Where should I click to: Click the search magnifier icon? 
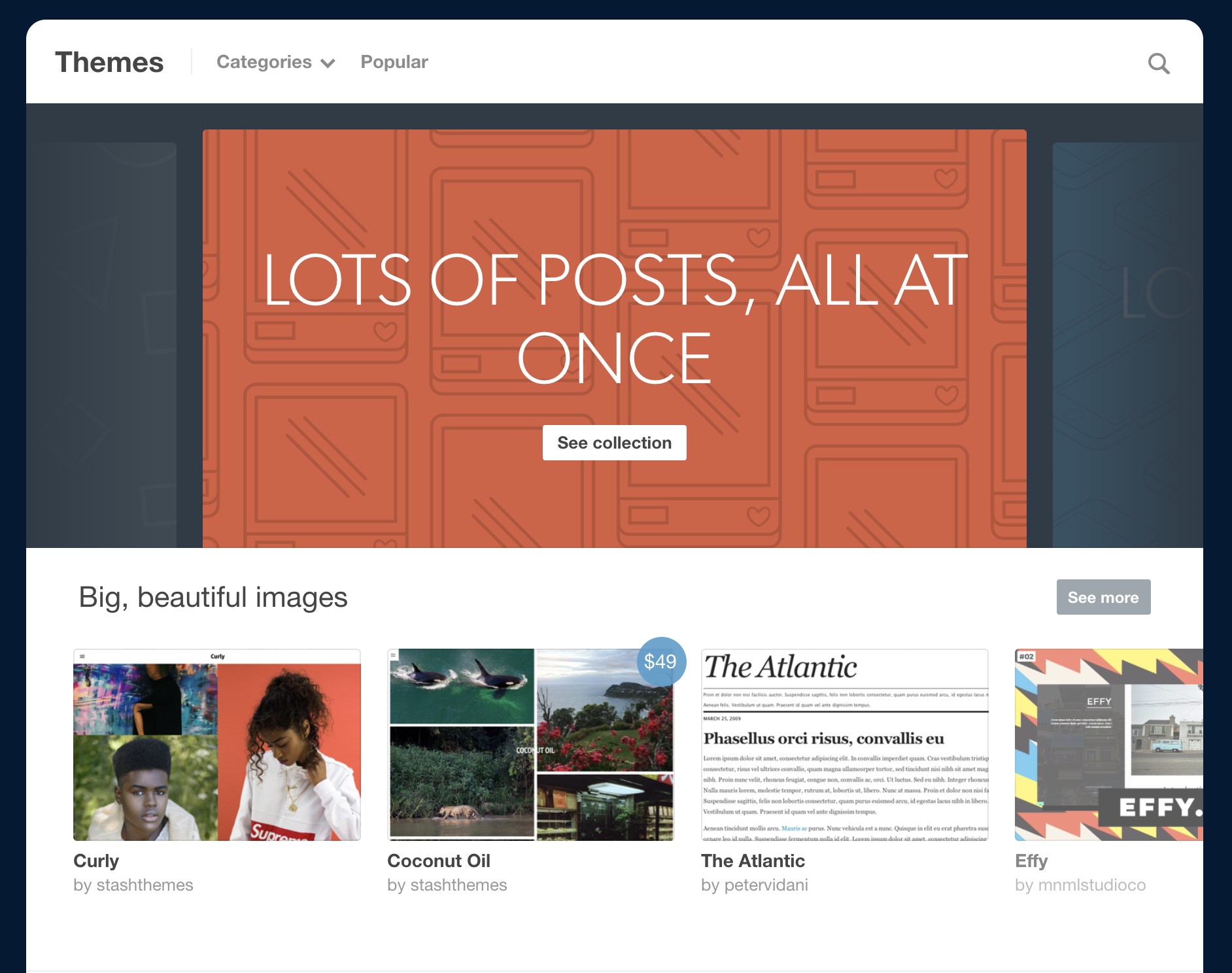1158,63
